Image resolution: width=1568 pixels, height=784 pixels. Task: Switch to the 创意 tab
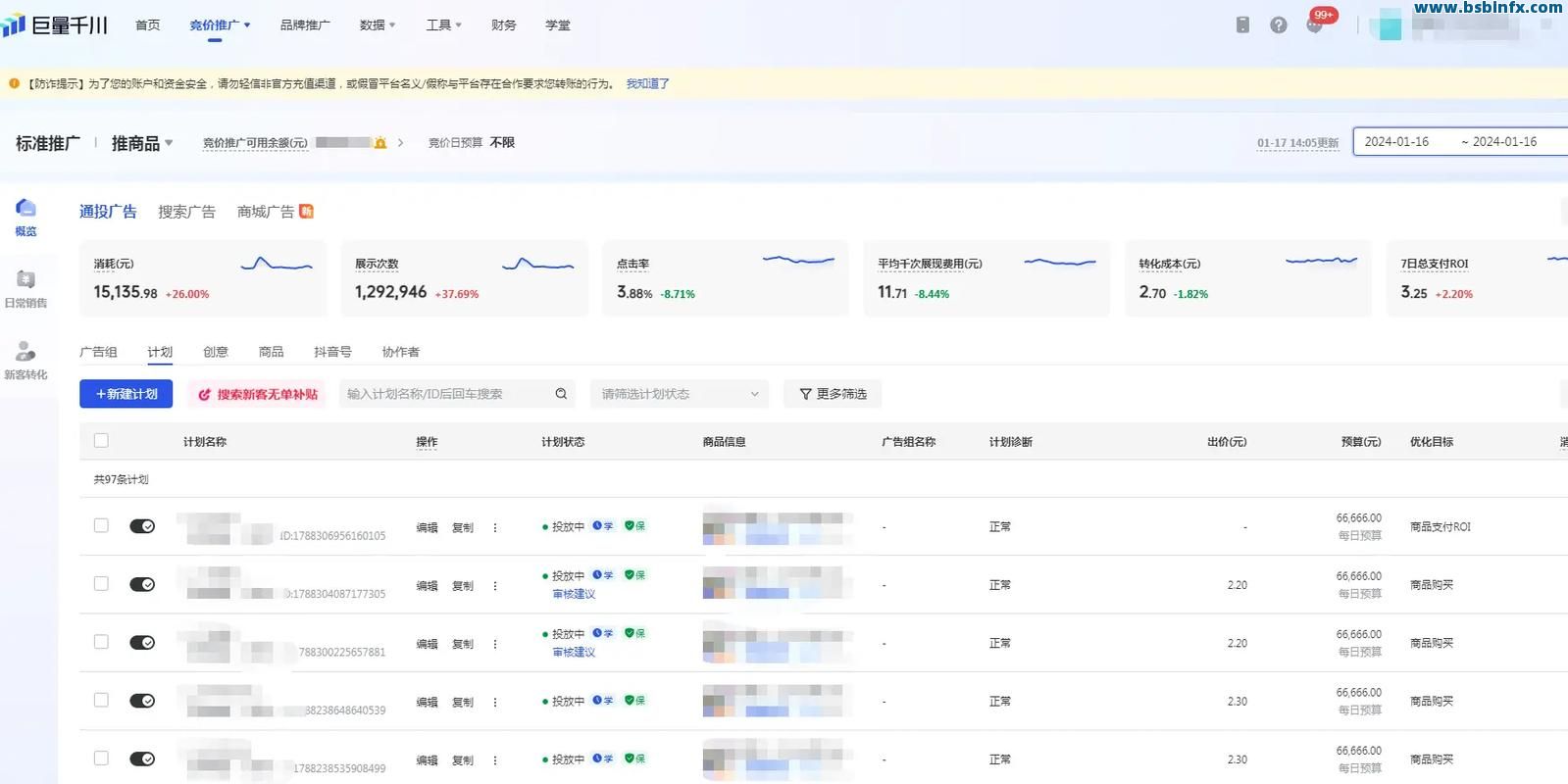point(216,352)
